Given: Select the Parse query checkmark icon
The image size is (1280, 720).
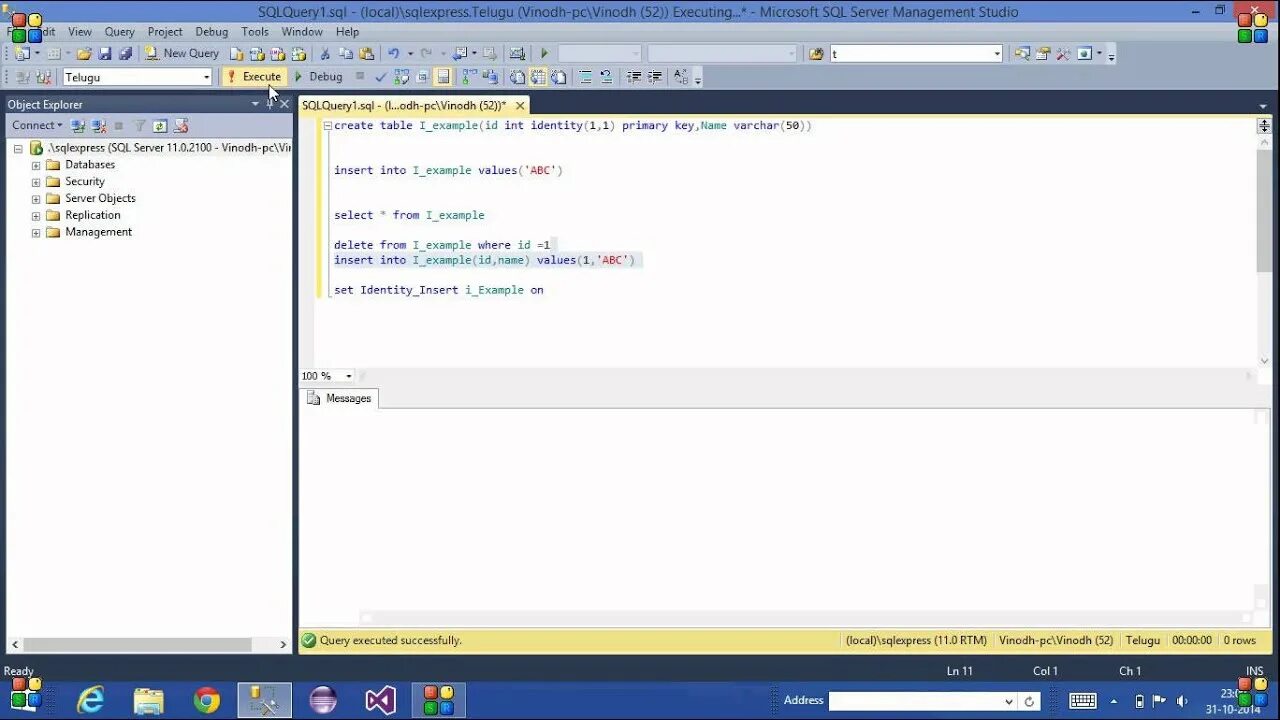Looking at the screenshot, I should click(381, 77).
